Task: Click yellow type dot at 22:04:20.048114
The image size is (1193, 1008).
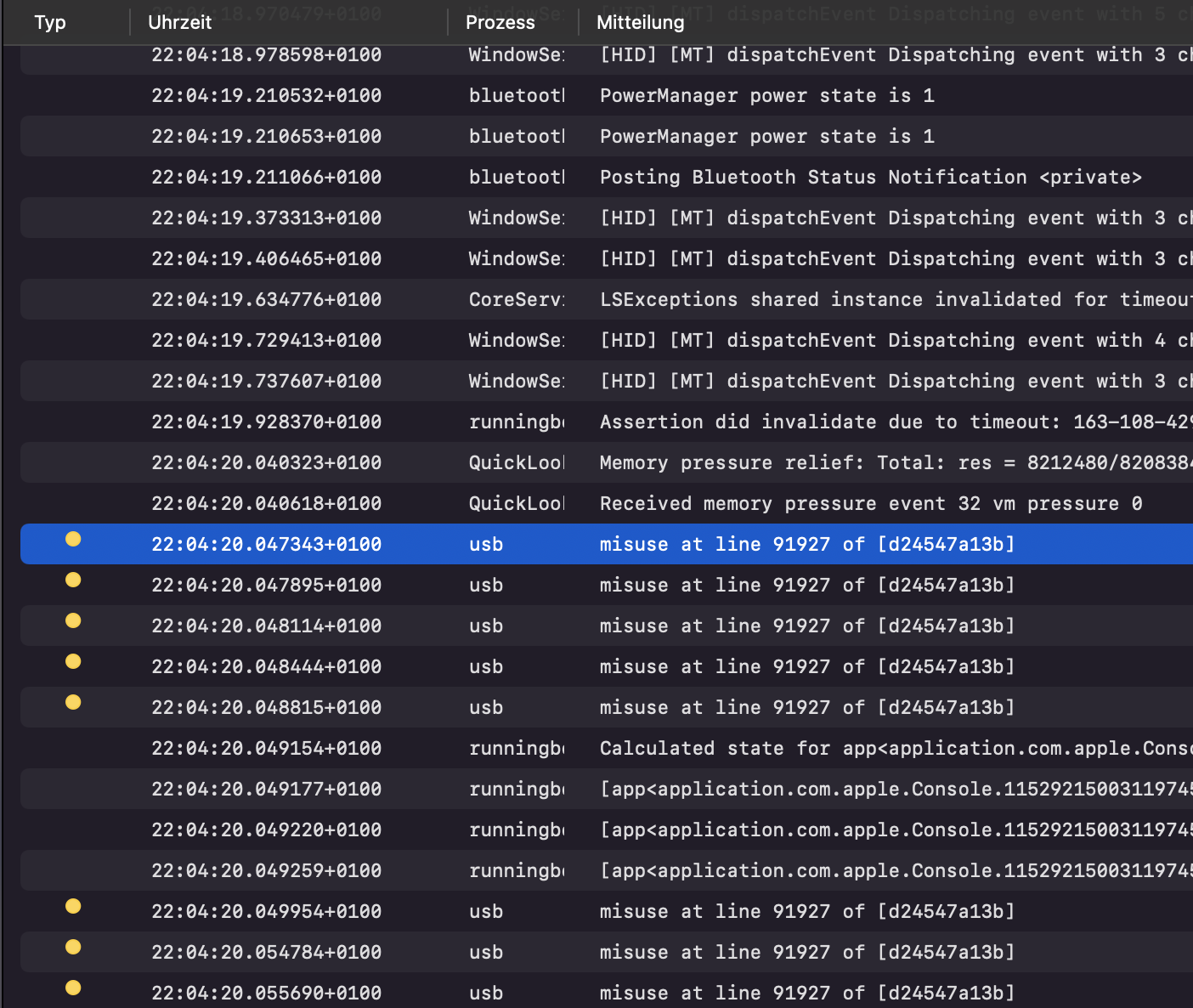Action: click(73, 620)
